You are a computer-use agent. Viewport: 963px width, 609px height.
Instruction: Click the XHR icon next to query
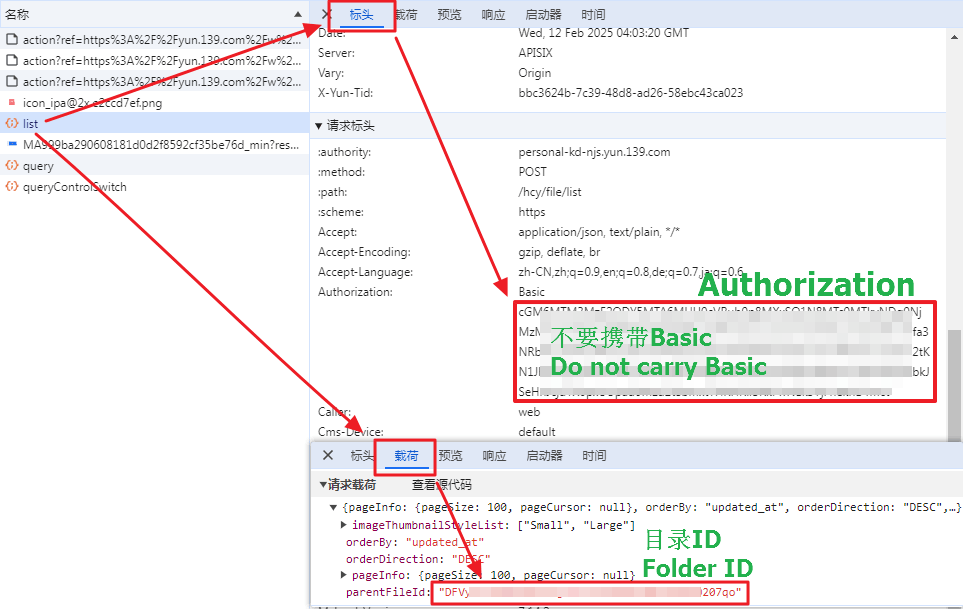point(12,166)
